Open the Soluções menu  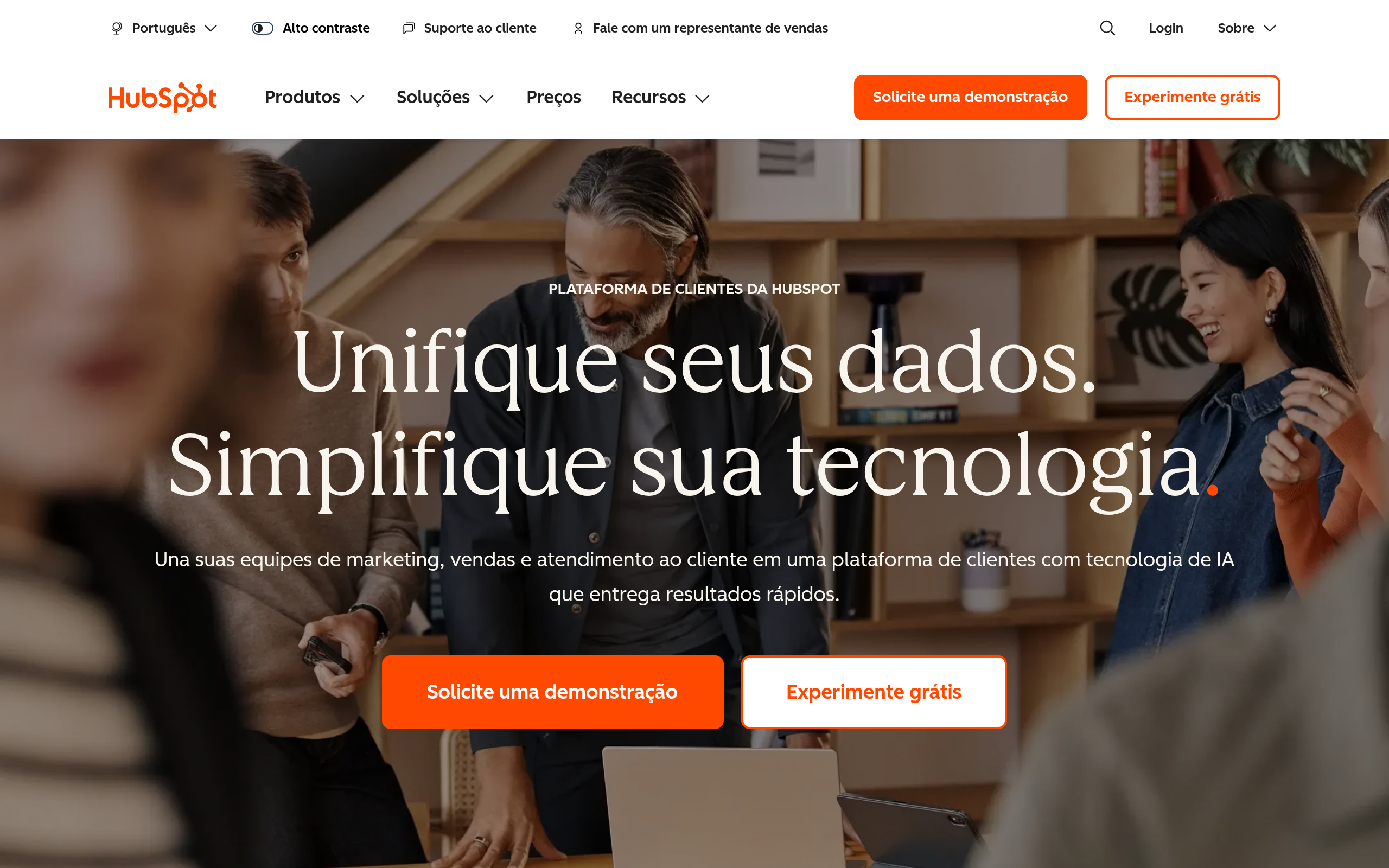coord(445,97)
